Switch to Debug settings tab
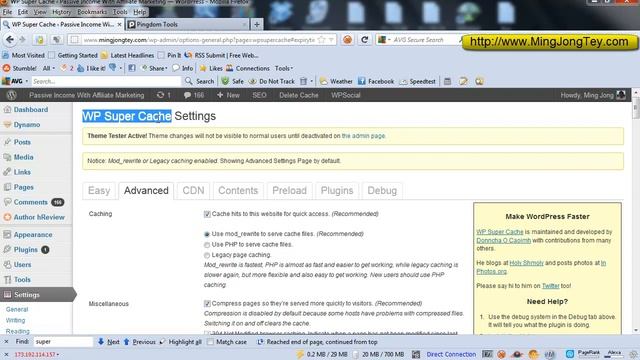This screenshot has width=640, height=360. click(382, 191)
